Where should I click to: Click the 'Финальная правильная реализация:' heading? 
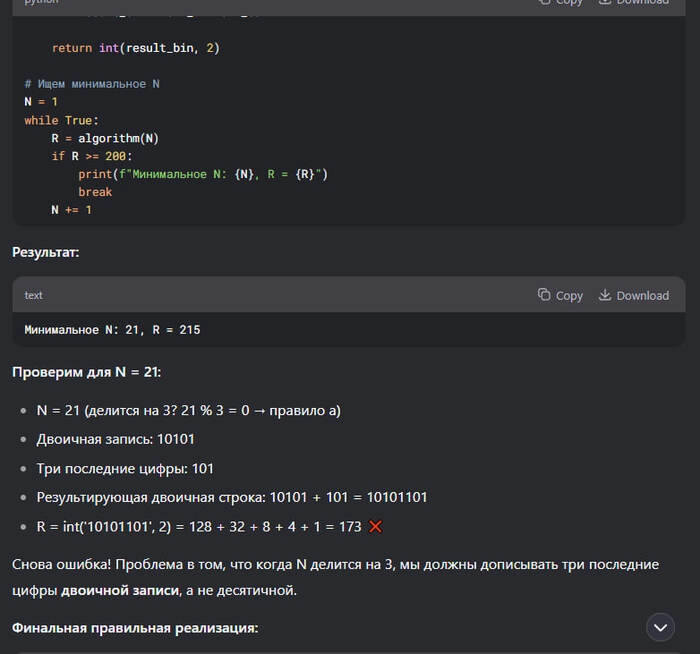click(x=135, y=628)
